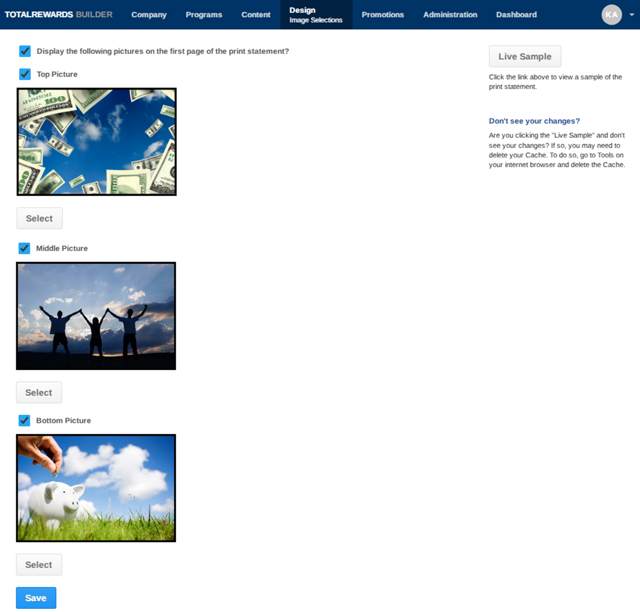
Task: Click the falling money top picture thumbnail
Action: (96, 142)
